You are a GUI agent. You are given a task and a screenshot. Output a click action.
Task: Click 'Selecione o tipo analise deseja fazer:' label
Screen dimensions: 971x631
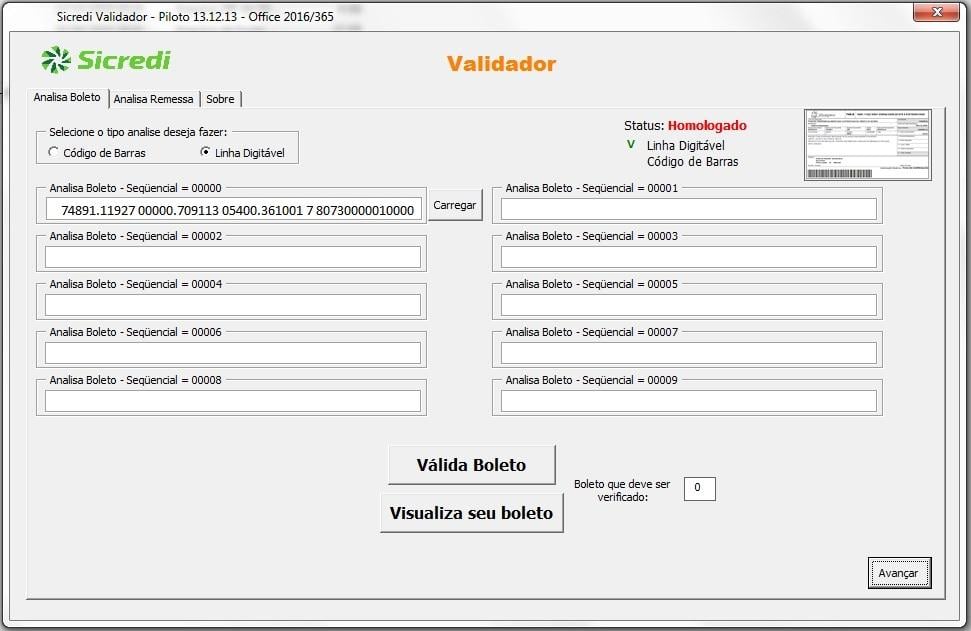(138, 132)
